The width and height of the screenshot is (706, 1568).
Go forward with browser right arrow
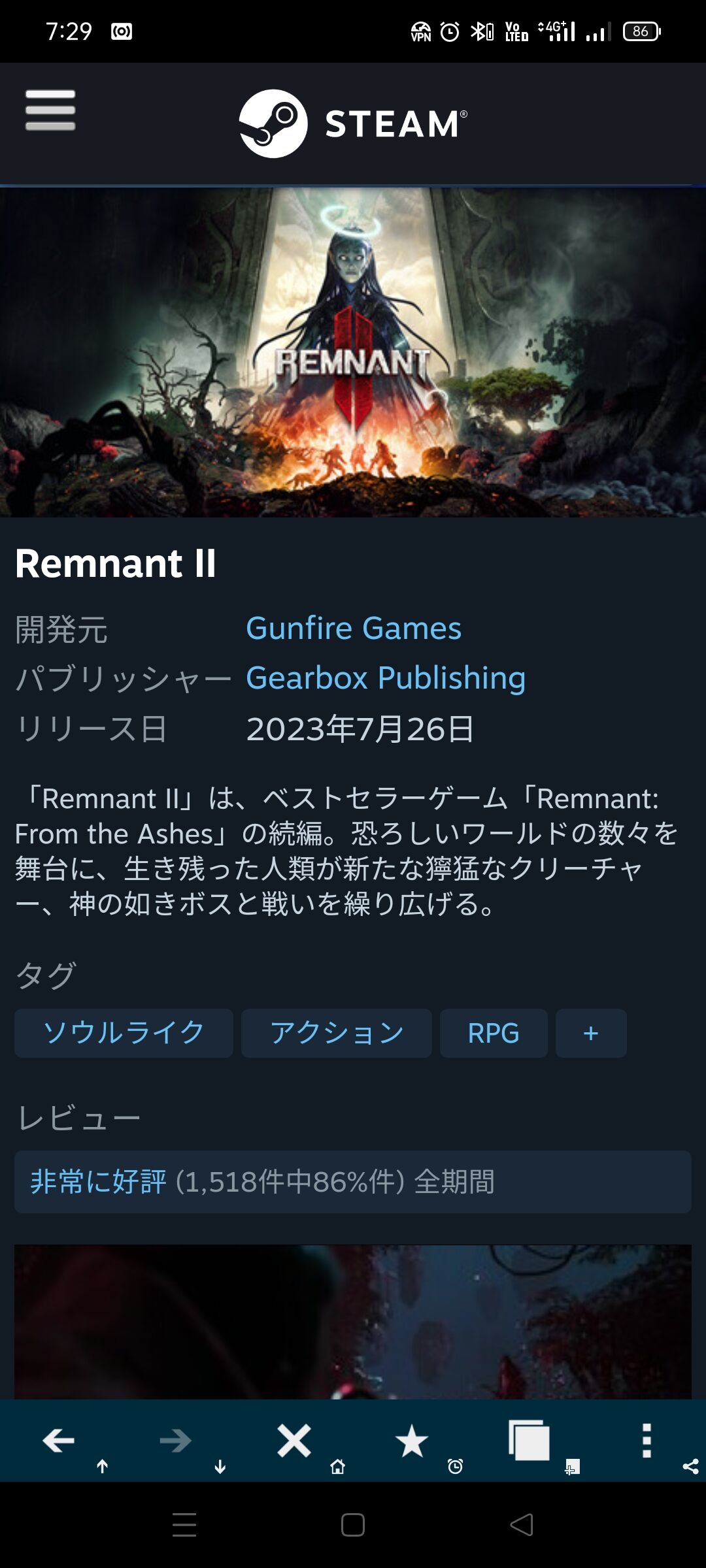pos(175,1440)
